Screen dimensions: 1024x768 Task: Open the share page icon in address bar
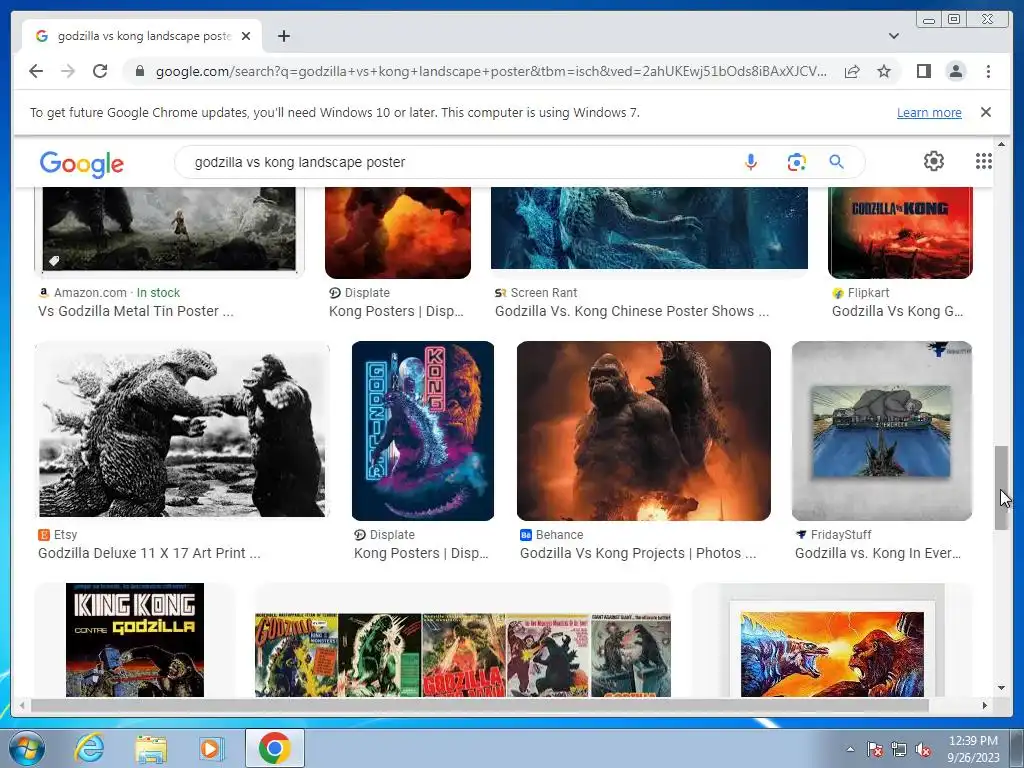click(852, 71)
